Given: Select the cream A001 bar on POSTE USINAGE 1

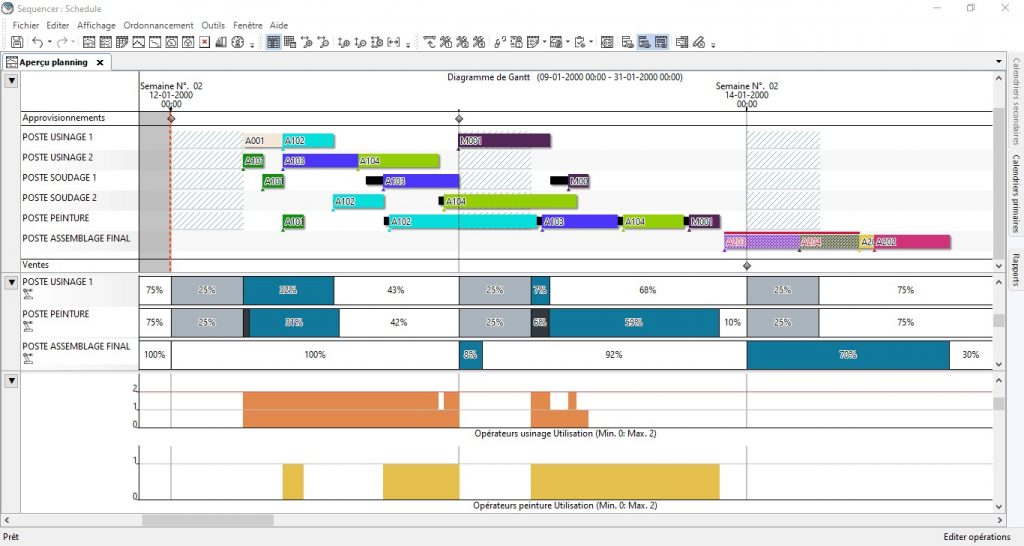Looking at the screenshot, I should coord(263,140).
